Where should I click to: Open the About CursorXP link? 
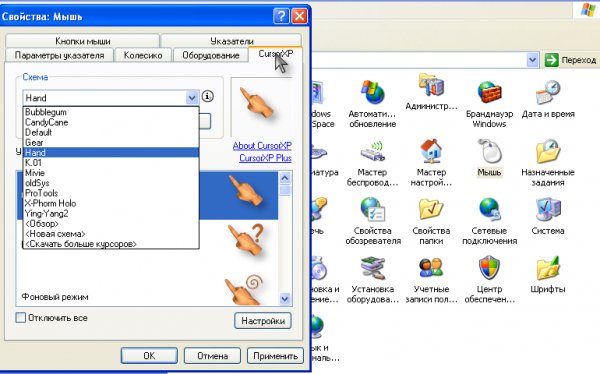coord(262,146)
